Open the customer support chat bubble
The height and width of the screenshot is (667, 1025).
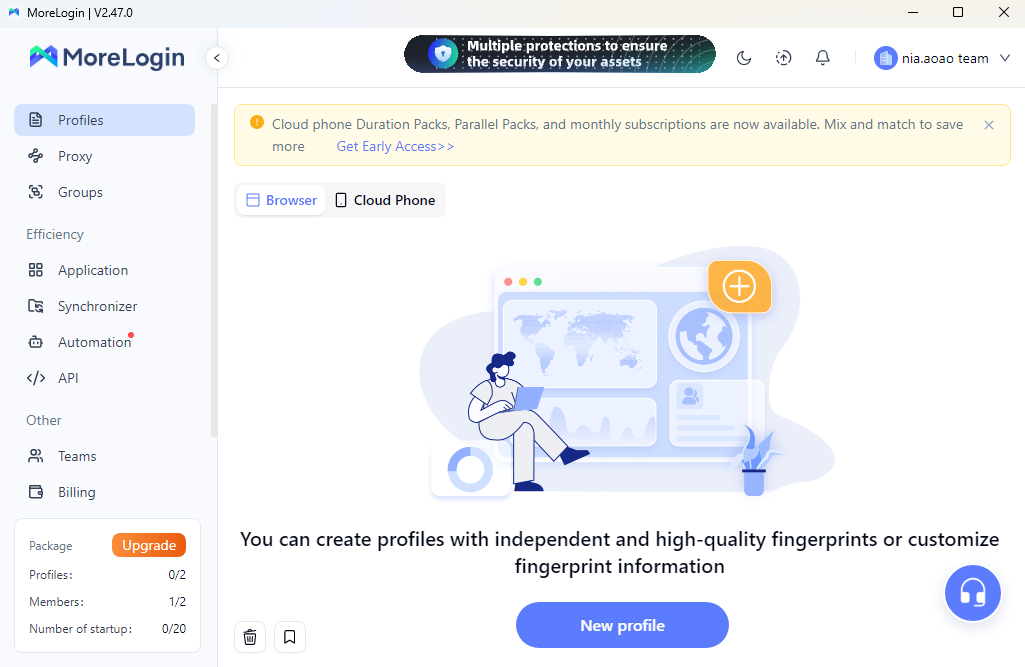pos(972,592)
